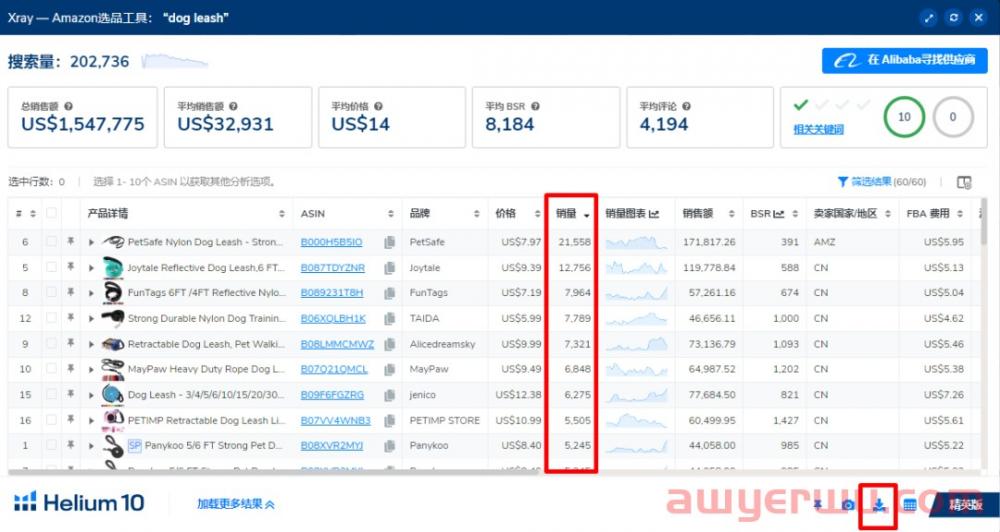Viewport: 1000px width, 532px height.
Task: Expand the Strong Durable Nylon Dog row
Action: coord(91,318)
